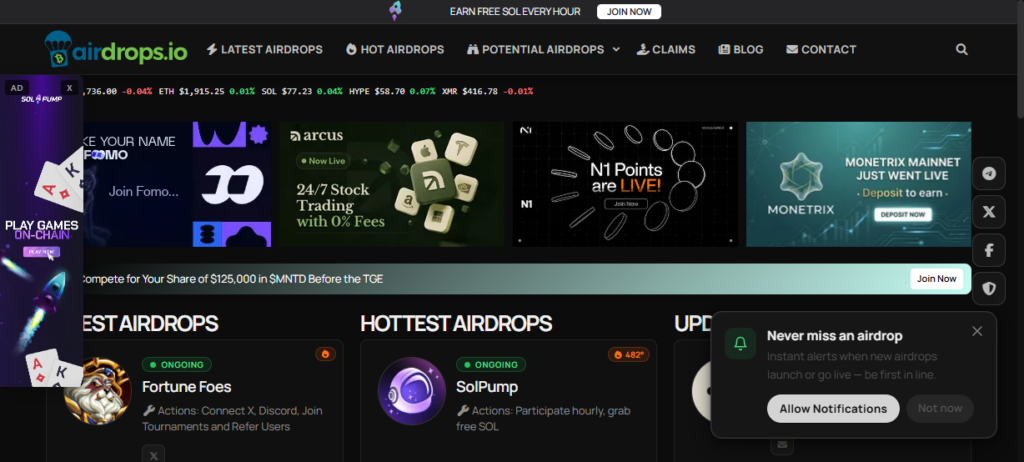The image size is (1024, 462).
Task: Open the Monetrix mainnet banner
Action: coord(858,184)
